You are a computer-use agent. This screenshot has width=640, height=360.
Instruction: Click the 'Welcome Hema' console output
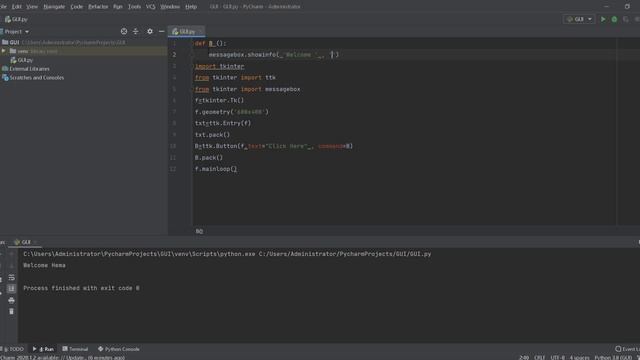tap(44, 265)
